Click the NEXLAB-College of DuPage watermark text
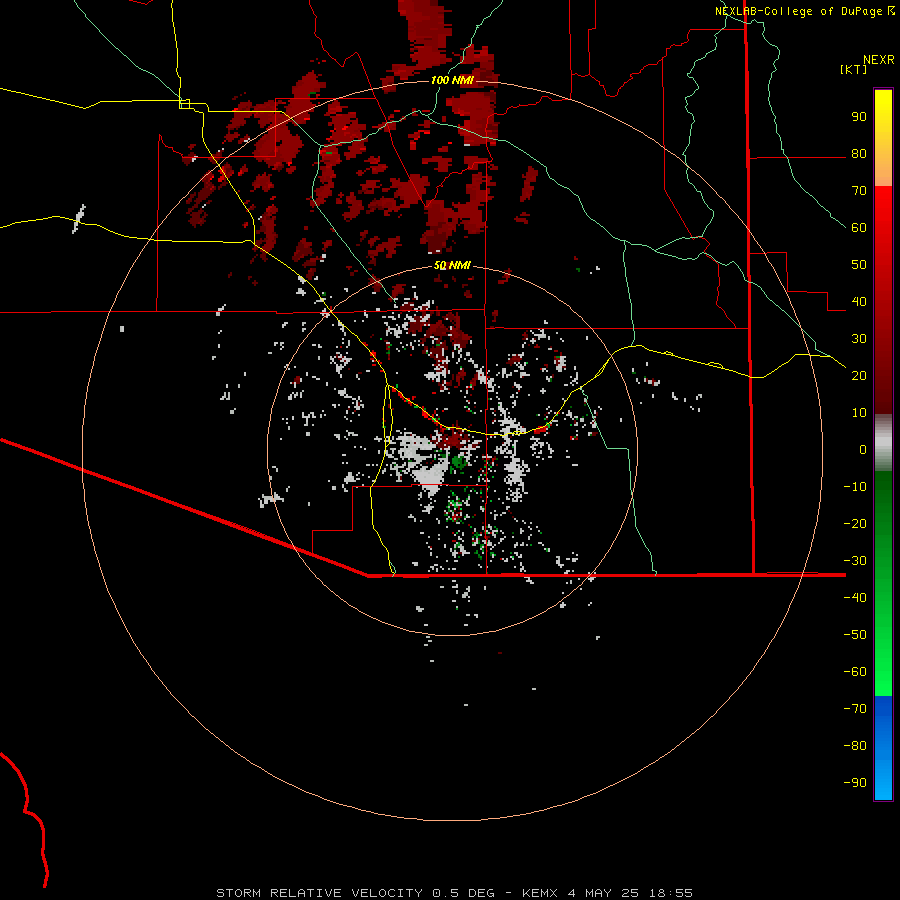Image resolution: width=900 pixels, height=900 pixels. pos(805,11)
